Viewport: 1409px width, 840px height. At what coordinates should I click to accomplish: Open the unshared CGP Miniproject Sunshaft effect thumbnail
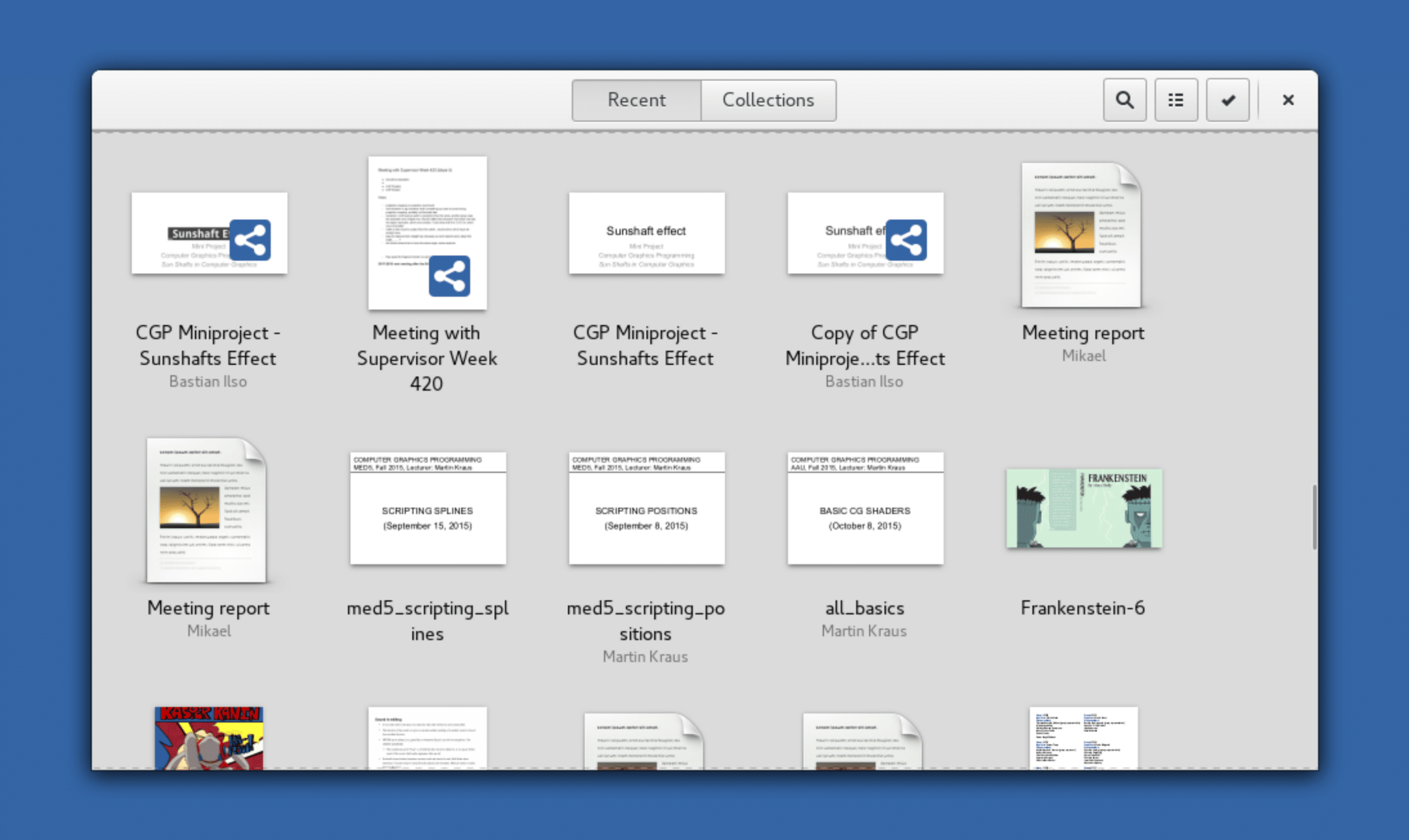click(x=647, y=233)
